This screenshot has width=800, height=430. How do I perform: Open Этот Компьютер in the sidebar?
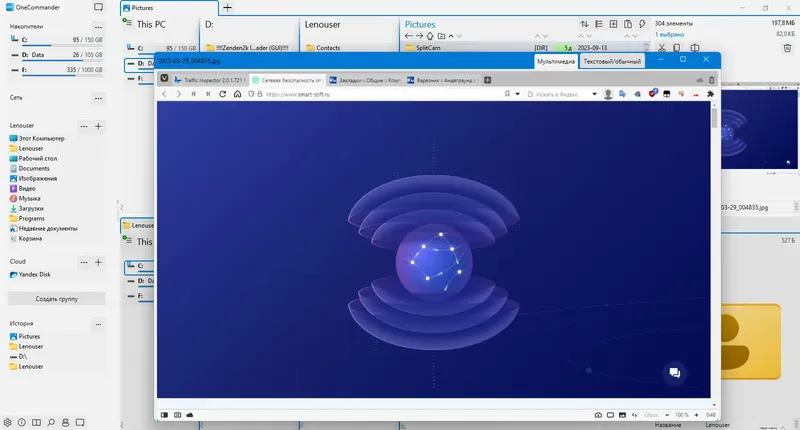point(37,138)
